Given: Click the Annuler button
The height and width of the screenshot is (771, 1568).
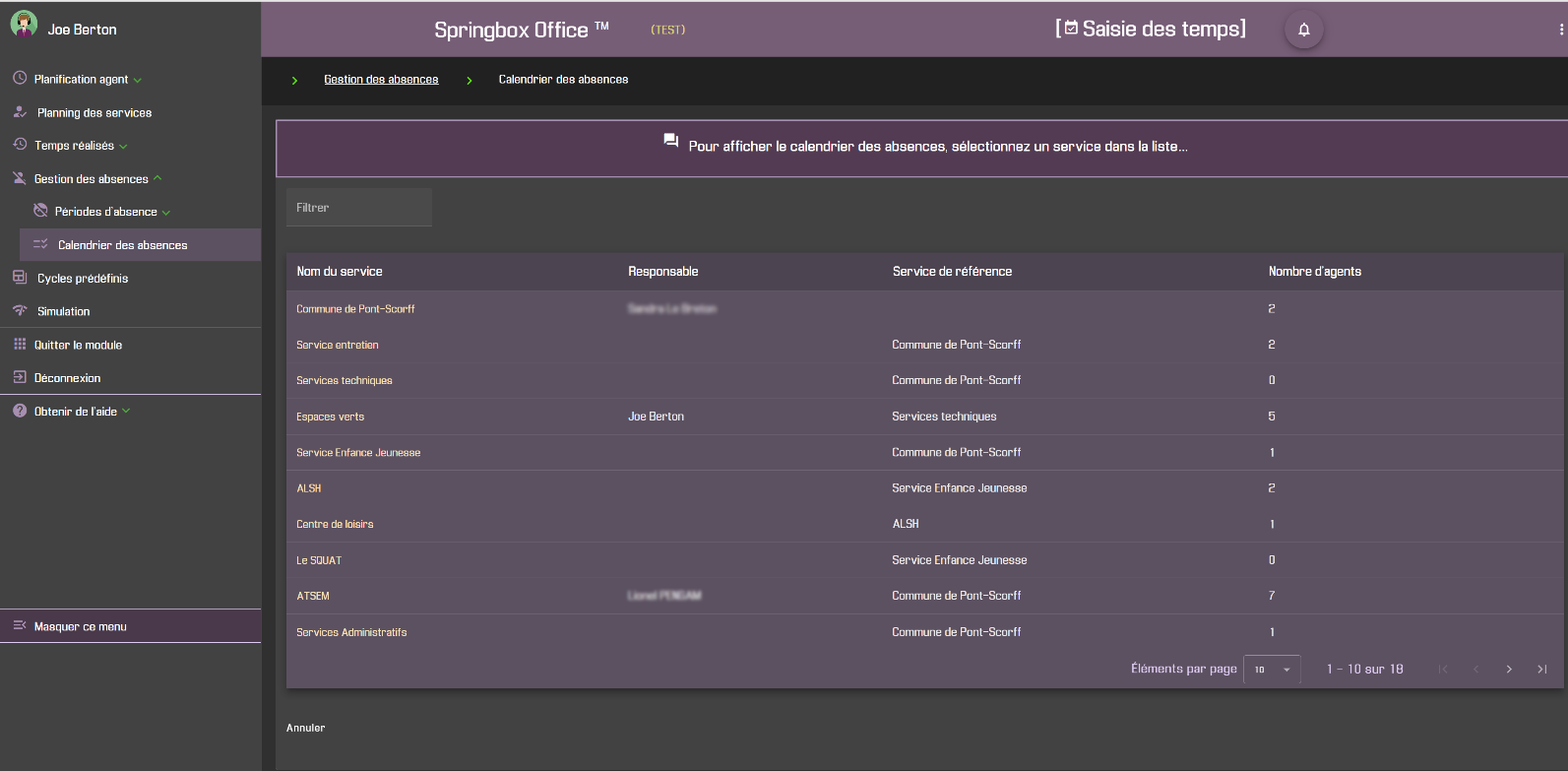Looking at the screenshot, I should click(305, 728).
